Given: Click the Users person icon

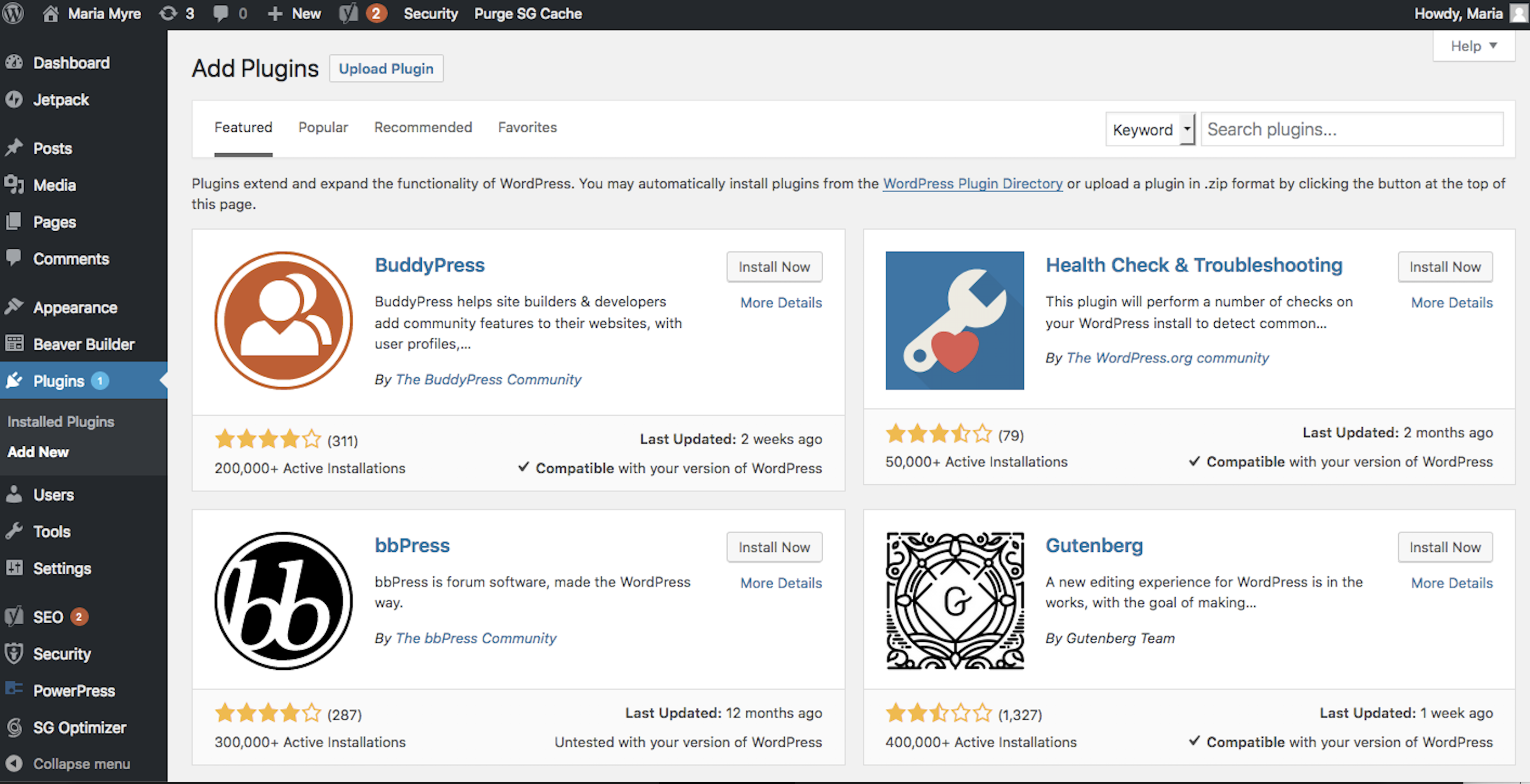Looking at the screenshot, I should click(x=14, y=494).
